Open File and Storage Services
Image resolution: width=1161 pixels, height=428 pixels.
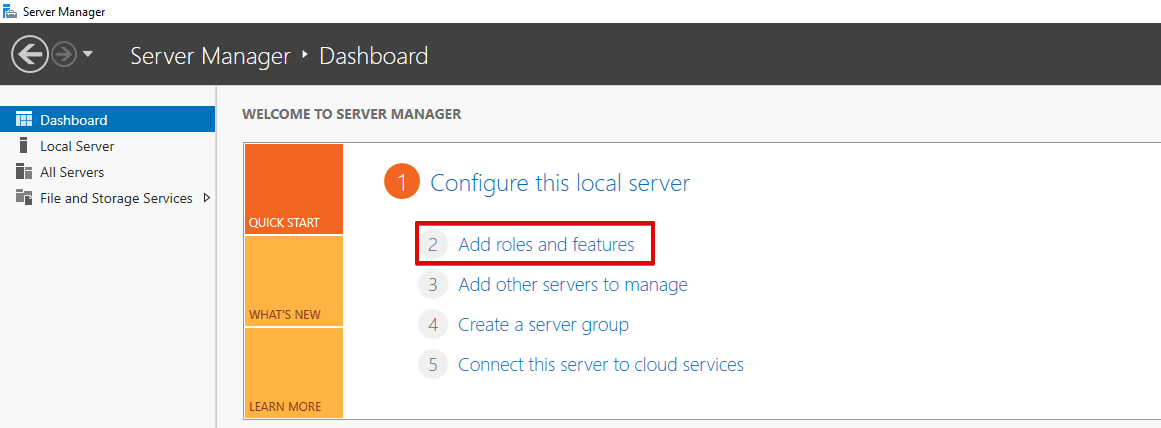coord(107,198)
